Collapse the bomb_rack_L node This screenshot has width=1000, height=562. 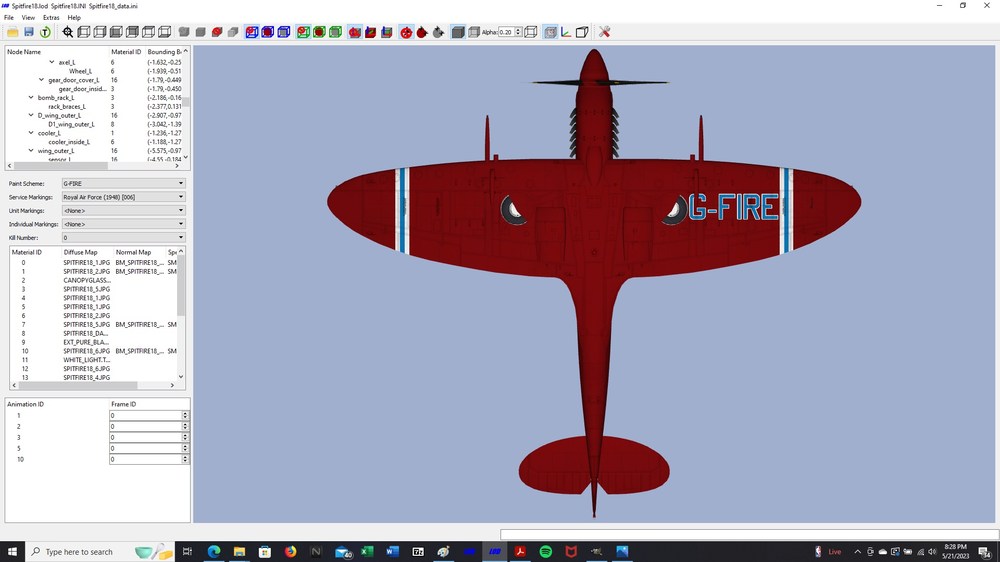click(x=31, y=98)
